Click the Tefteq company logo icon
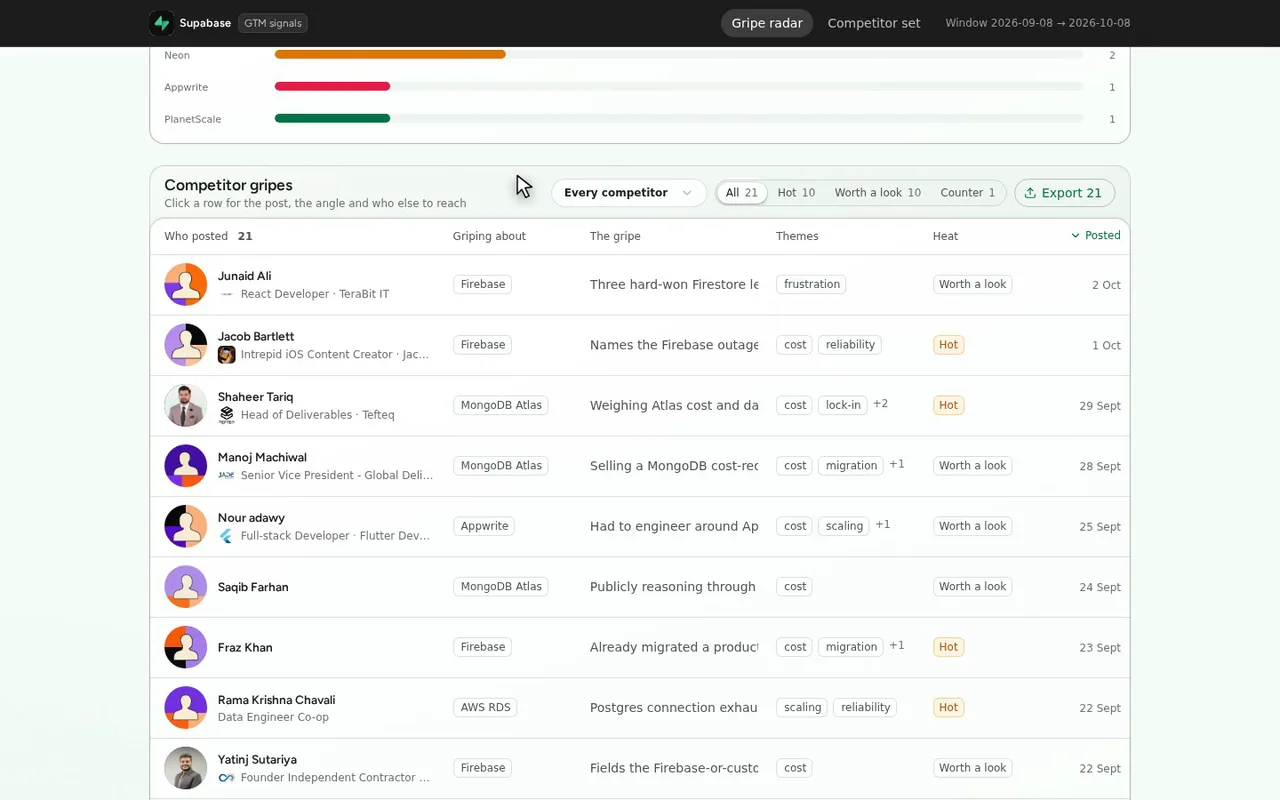The height and width of the screenshot is (800, 1280). tap(226, 415)
